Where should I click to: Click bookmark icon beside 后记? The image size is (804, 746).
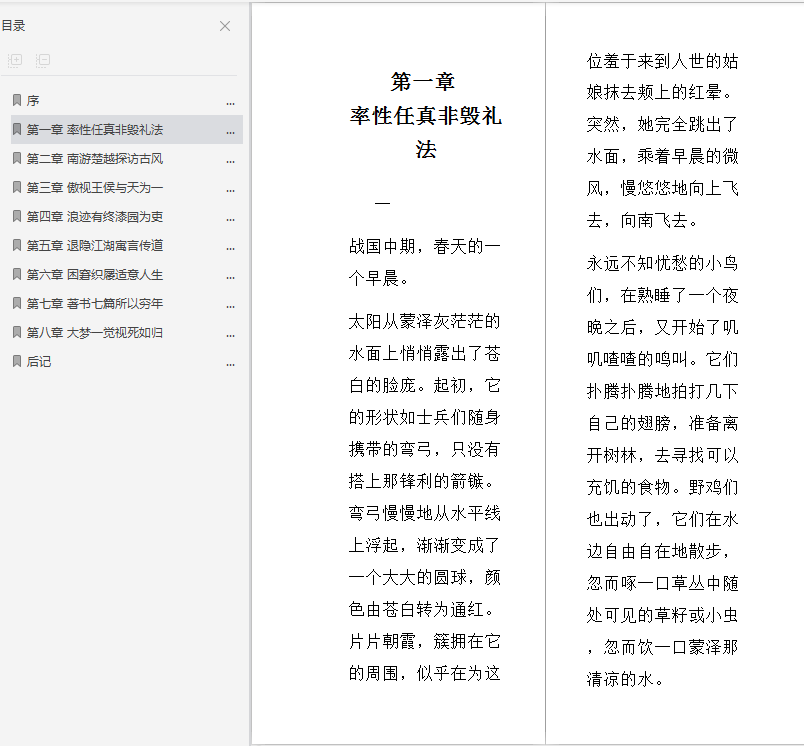click(17, 361)
